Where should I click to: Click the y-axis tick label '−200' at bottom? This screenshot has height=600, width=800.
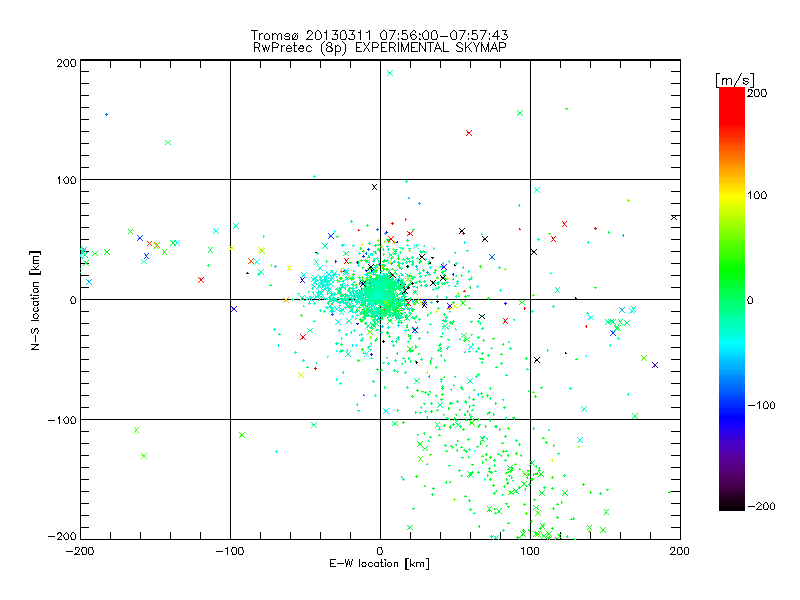click(62, 536)
